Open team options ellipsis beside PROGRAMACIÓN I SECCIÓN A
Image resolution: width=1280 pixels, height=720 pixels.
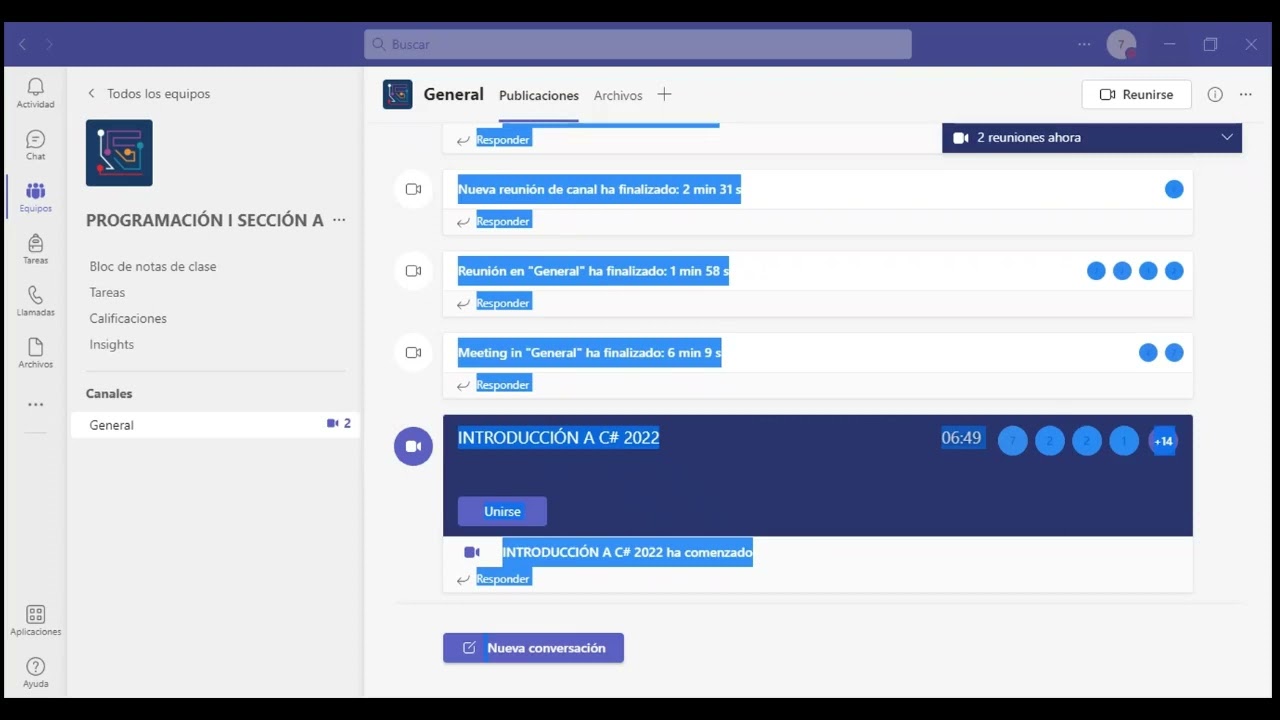point(339,220)
